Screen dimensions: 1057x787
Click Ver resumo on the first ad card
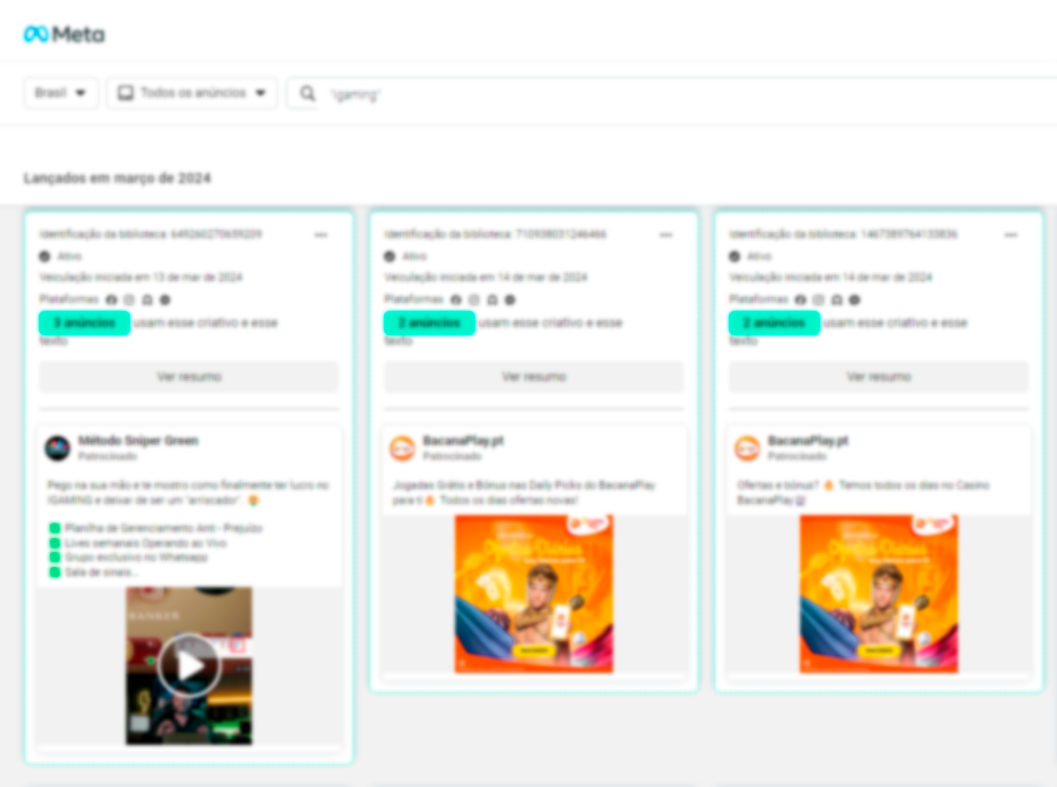click(x=189, y=377)
